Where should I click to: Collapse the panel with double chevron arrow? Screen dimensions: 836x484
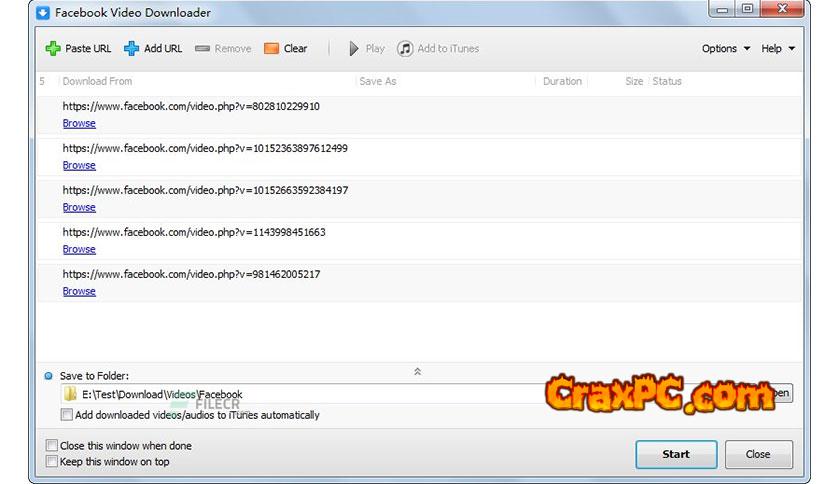(417, 371)
